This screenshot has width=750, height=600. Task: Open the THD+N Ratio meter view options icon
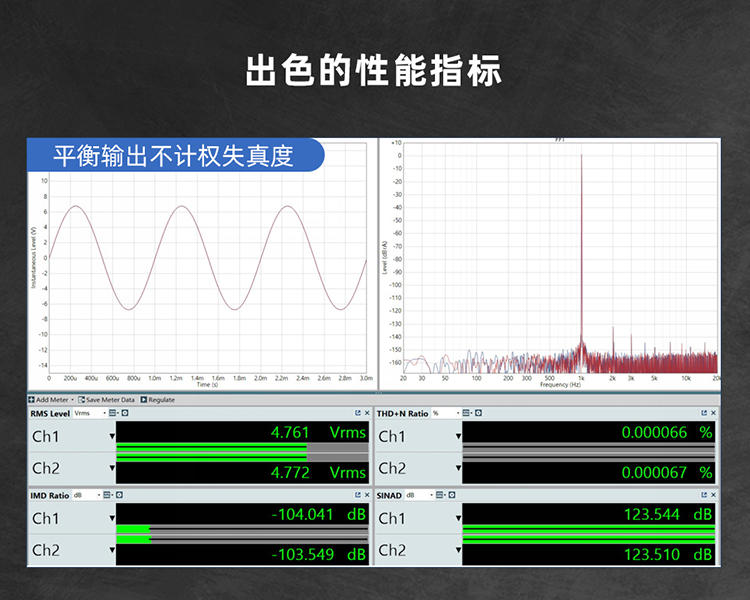click(x=466, y=413)
